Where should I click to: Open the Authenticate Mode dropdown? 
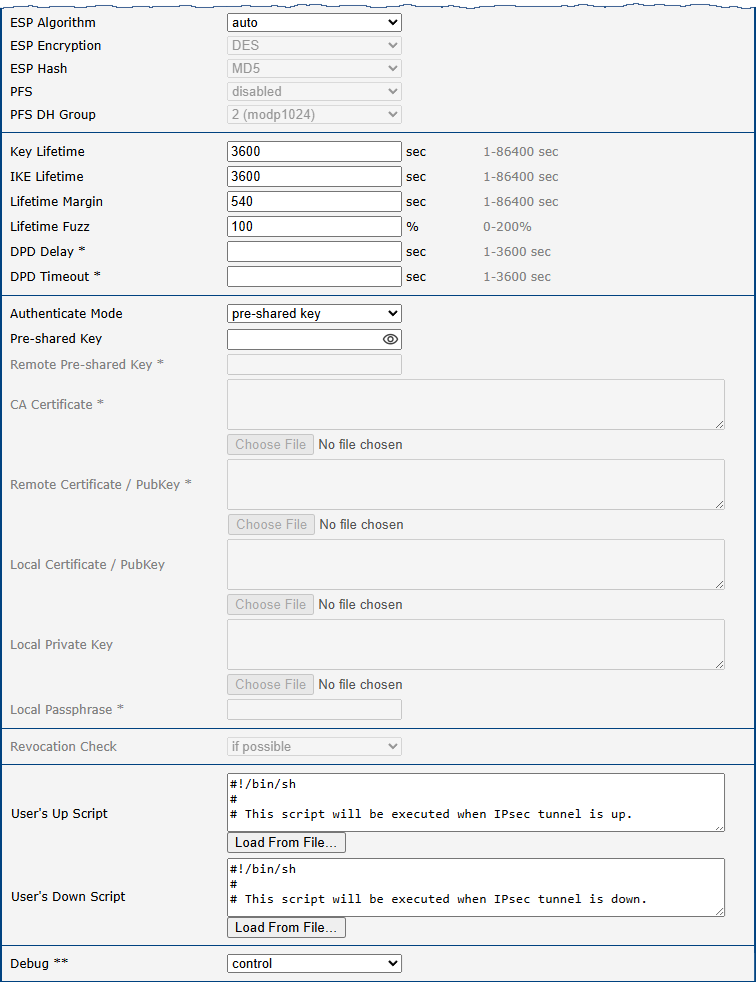coord(314,313)
